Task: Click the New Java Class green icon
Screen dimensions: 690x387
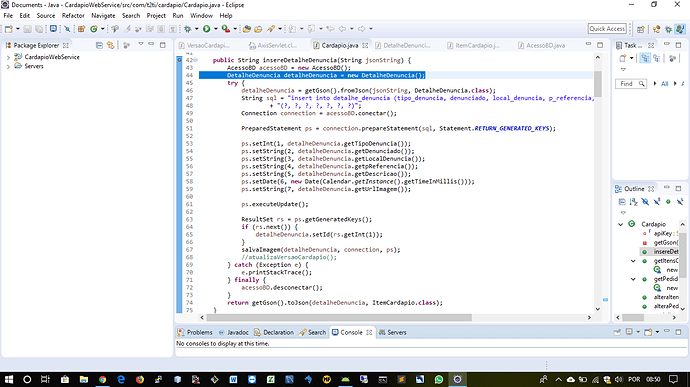Action: pos(94,29)
